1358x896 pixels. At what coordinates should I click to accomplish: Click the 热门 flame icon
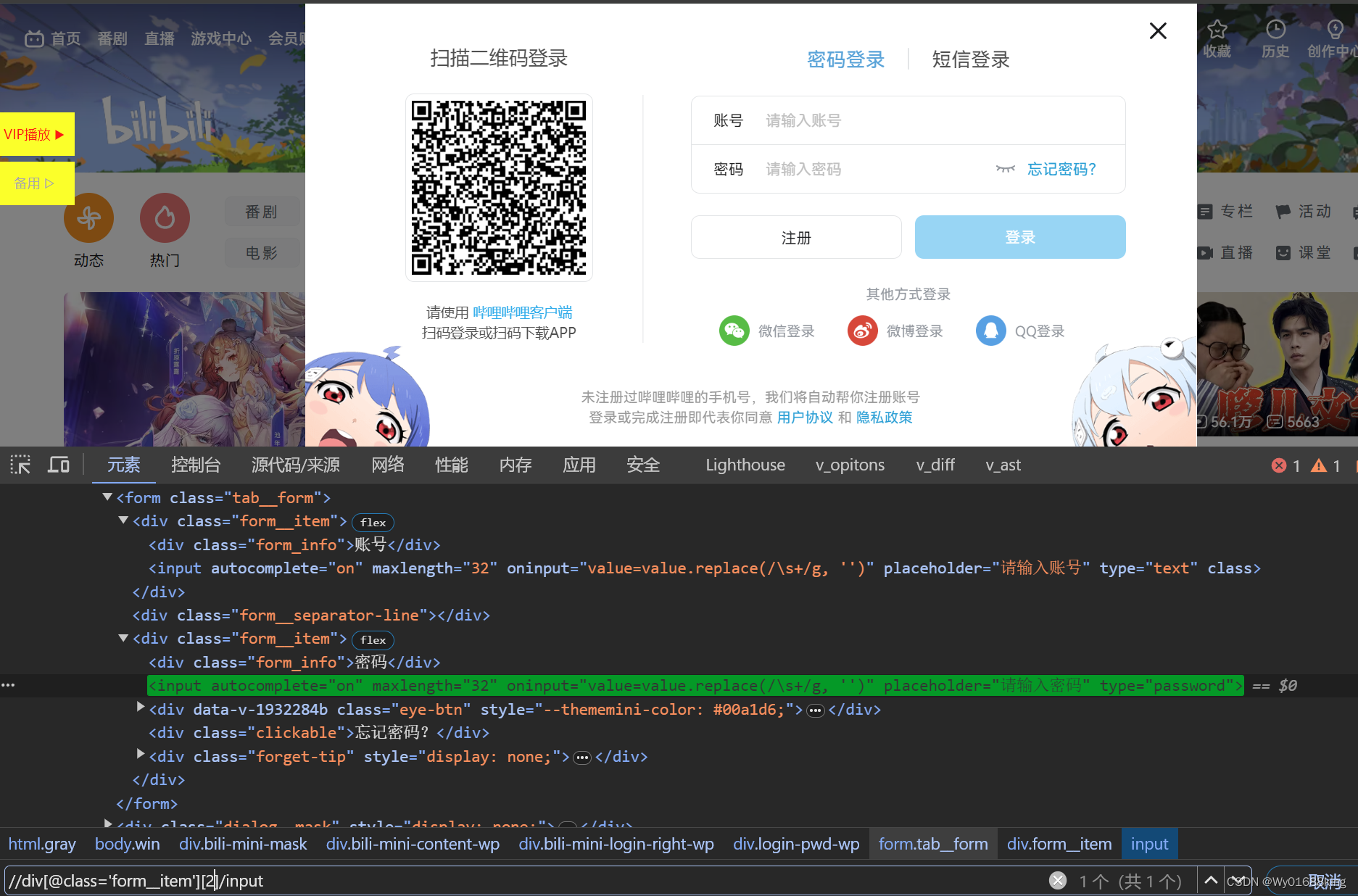tap(165, 217)
